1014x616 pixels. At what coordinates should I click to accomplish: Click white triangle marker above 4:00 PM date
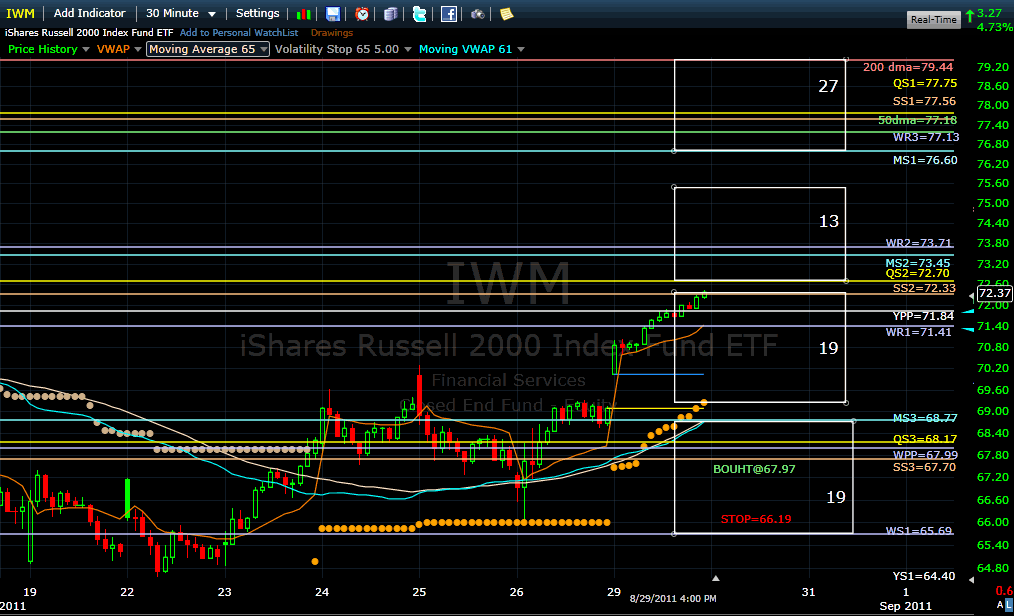click(x=715, y=578)
